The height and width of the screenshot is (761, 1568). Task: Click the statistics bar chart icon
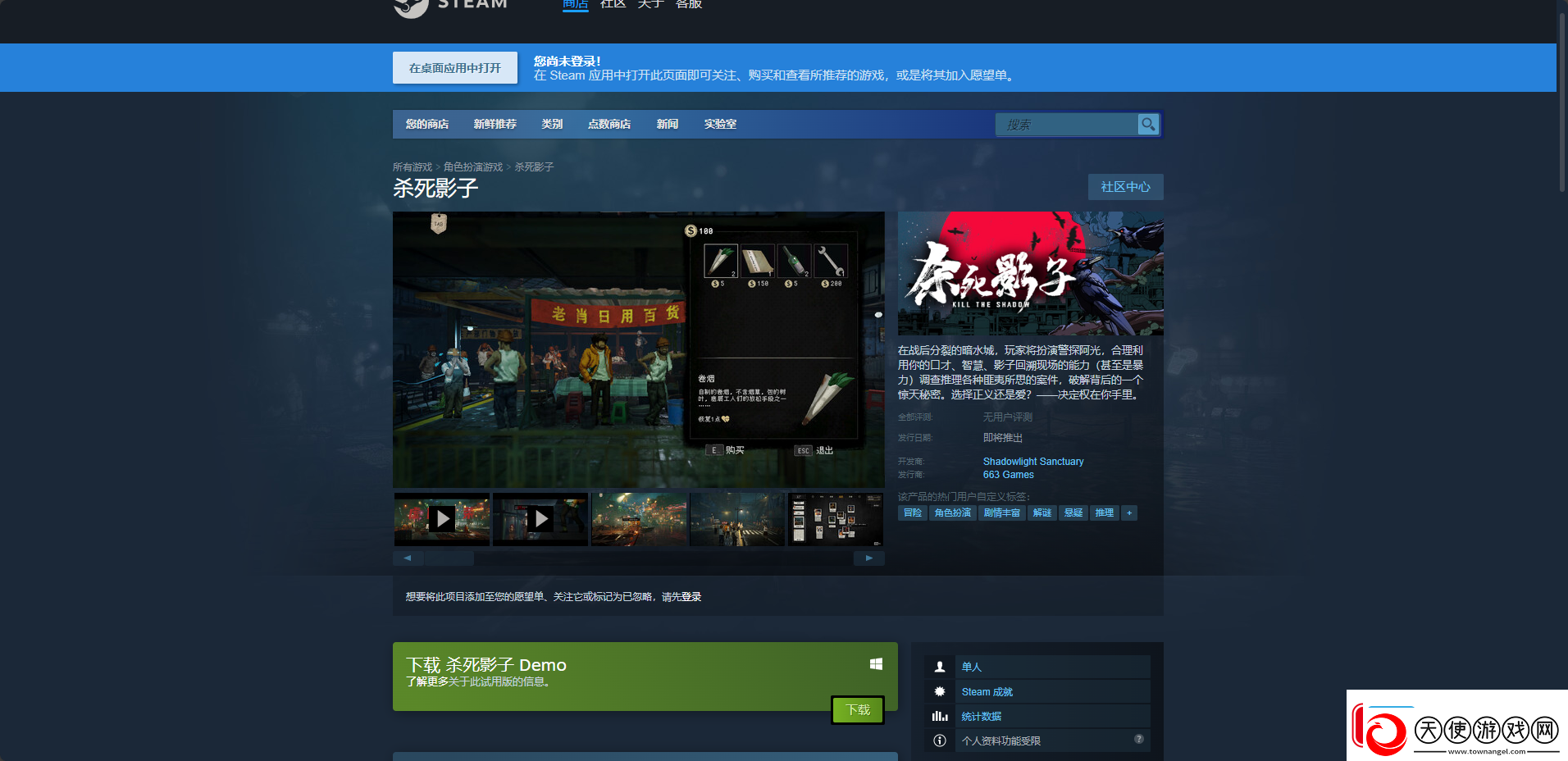click(940, 716)
